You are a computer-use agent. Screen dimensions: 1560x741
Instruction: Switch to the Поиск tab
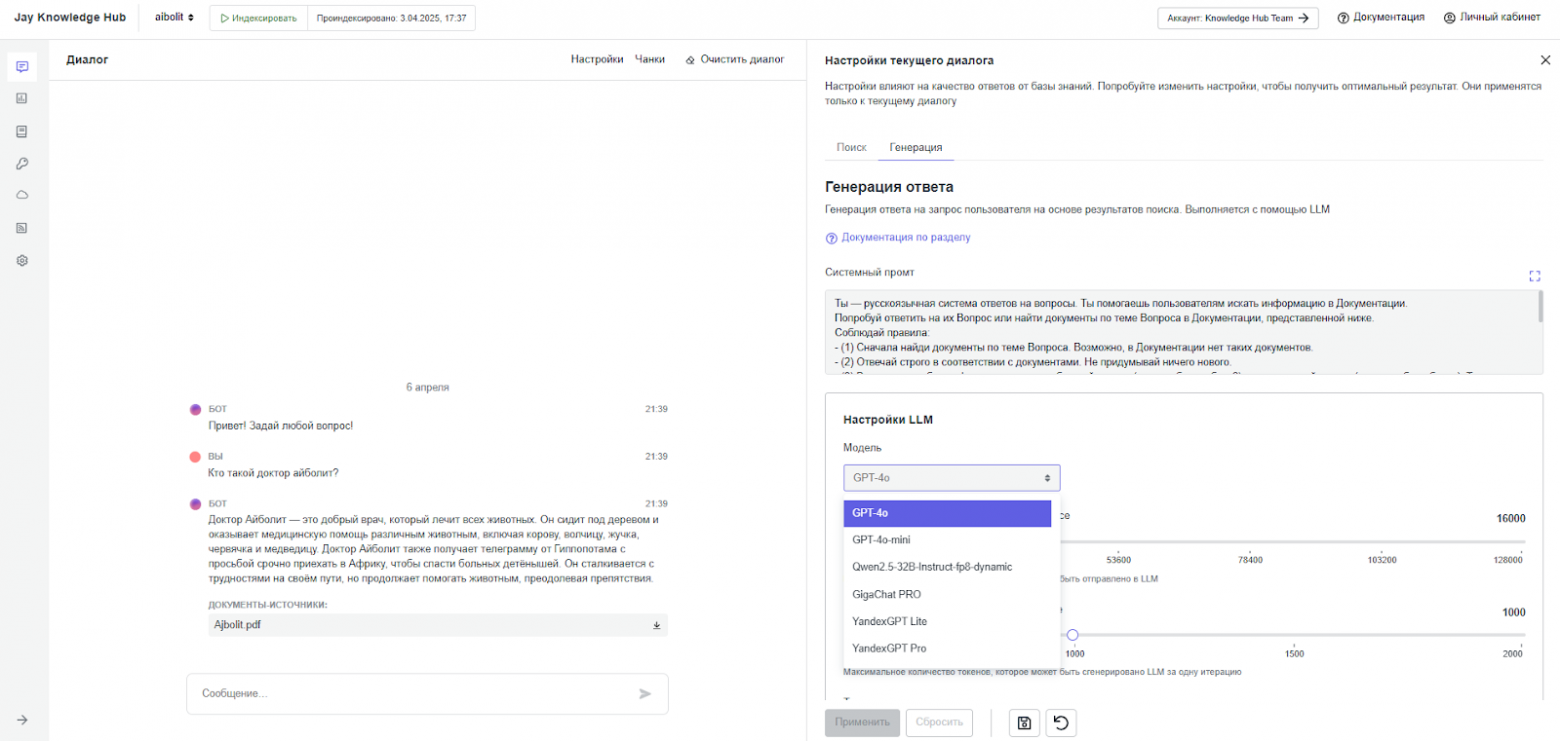[x=851, y=147]
